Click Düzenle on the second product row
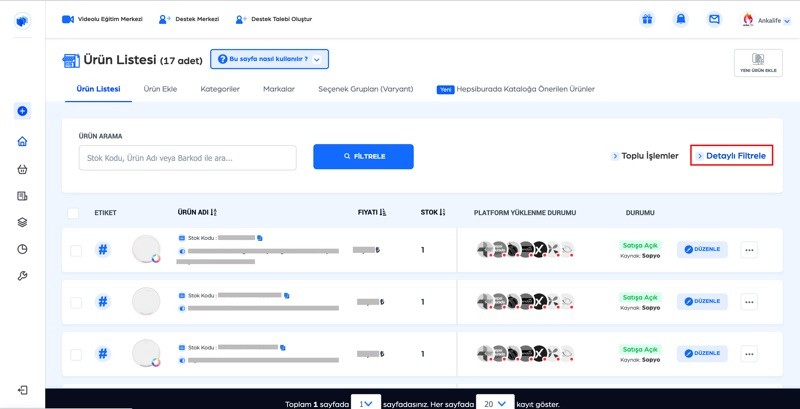 point(702,301)
